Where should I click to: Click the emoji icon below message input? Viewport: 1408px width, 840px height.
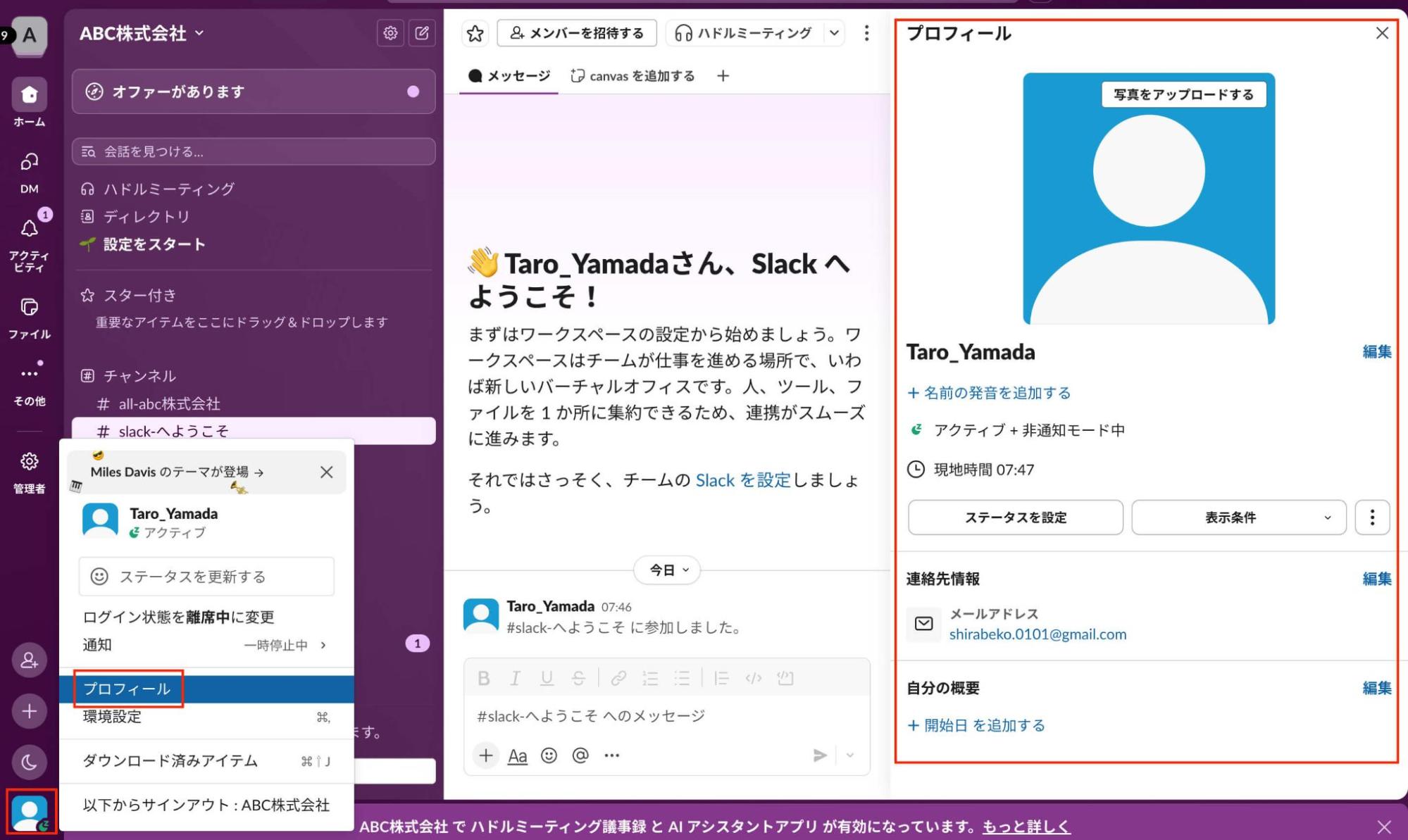click(549, 756)
